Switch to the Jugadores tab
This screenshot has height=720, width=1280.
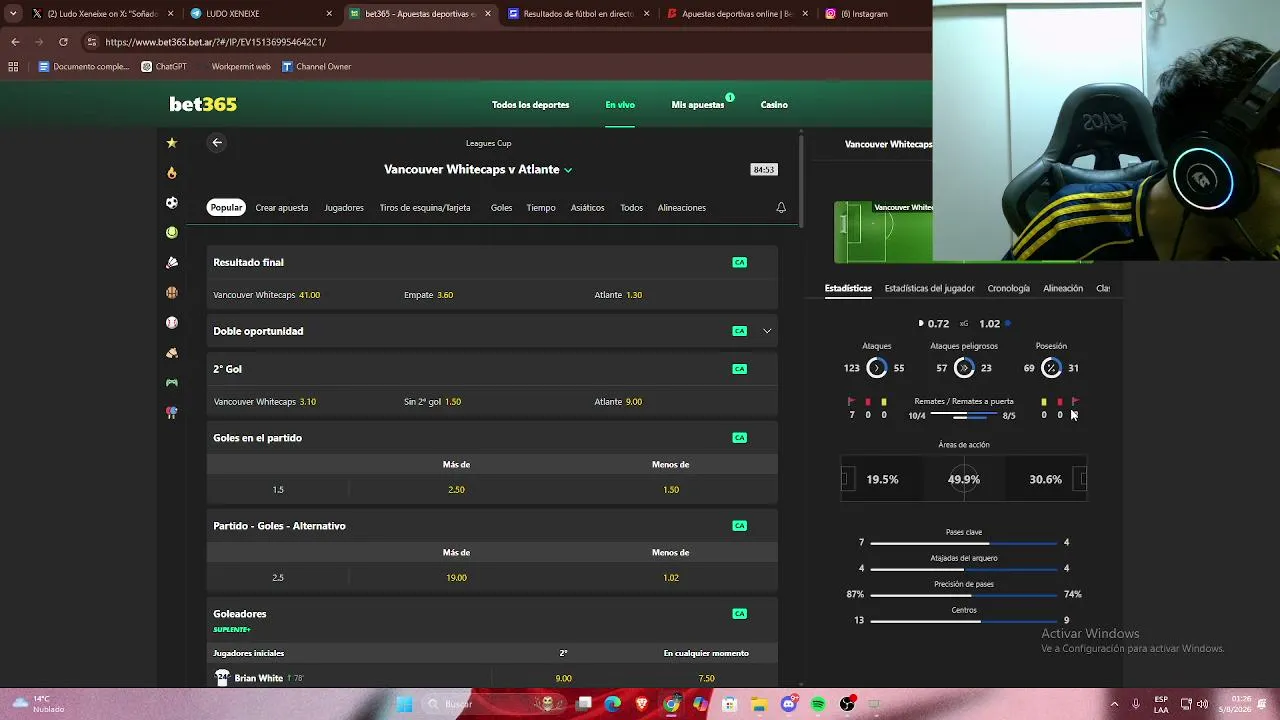[x=344, y=208]
